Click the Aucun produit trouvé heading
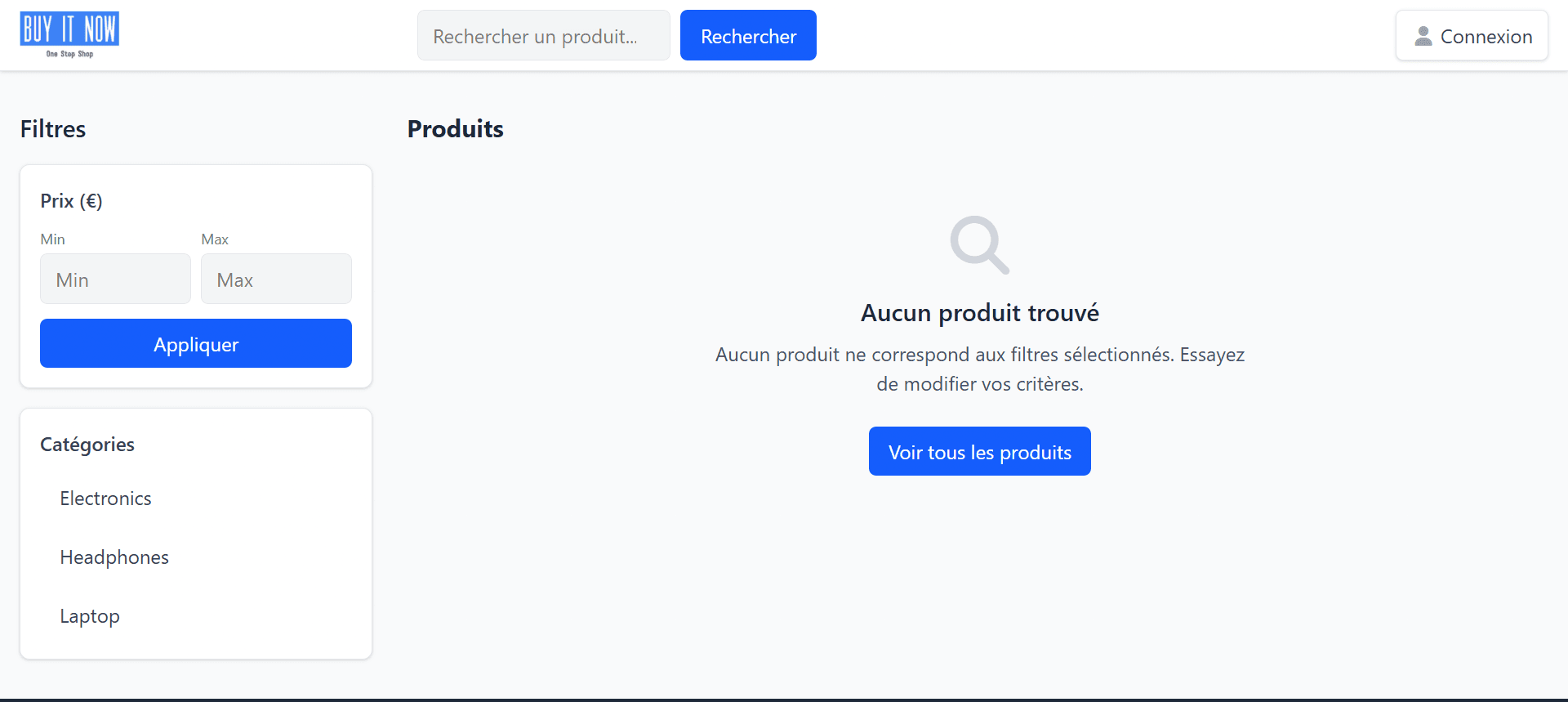The width and height of the screenshot is (1568, 702). point(979,313)
